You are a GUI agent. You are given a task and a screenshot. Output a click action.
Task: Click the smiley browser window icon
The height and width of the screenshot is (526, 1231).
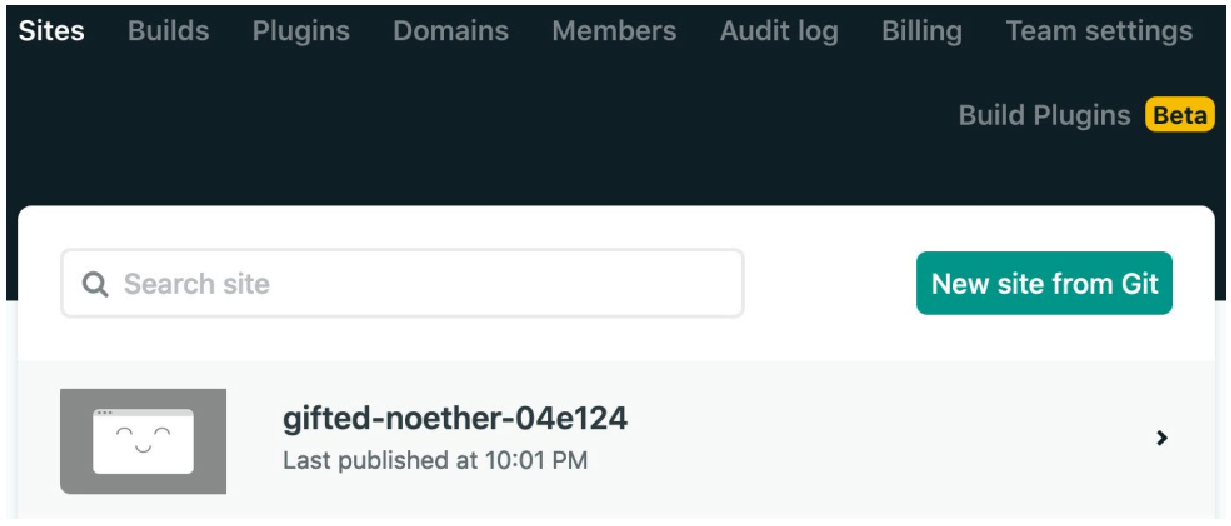click(x=143, y=441)
